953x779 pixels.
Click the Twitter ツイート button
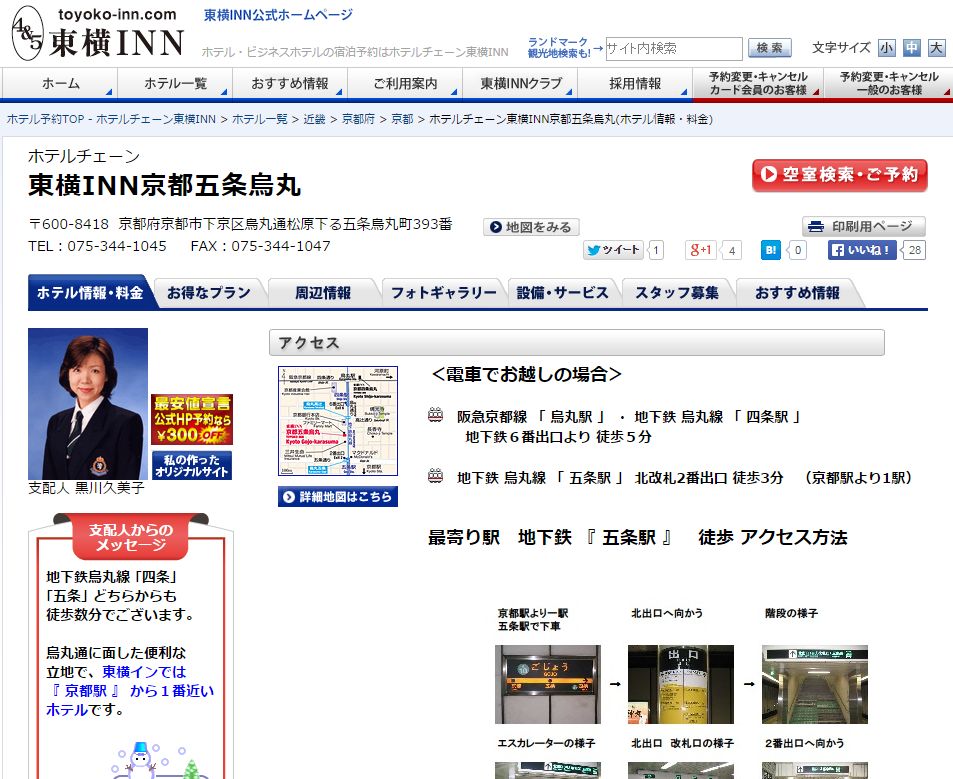(613, 250)
